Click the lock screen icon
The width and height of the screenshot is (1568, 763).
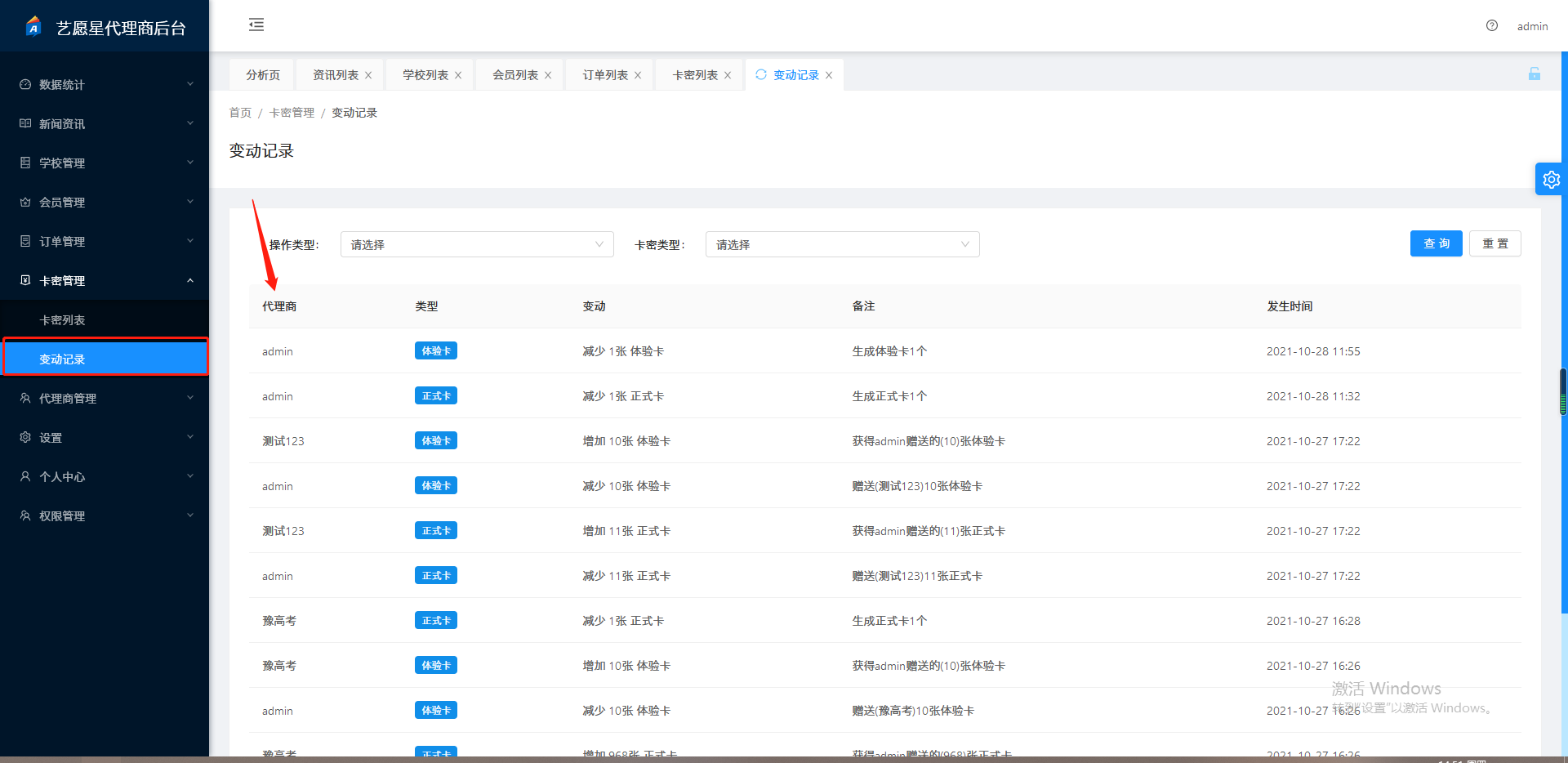click(x=1535, y=74)
